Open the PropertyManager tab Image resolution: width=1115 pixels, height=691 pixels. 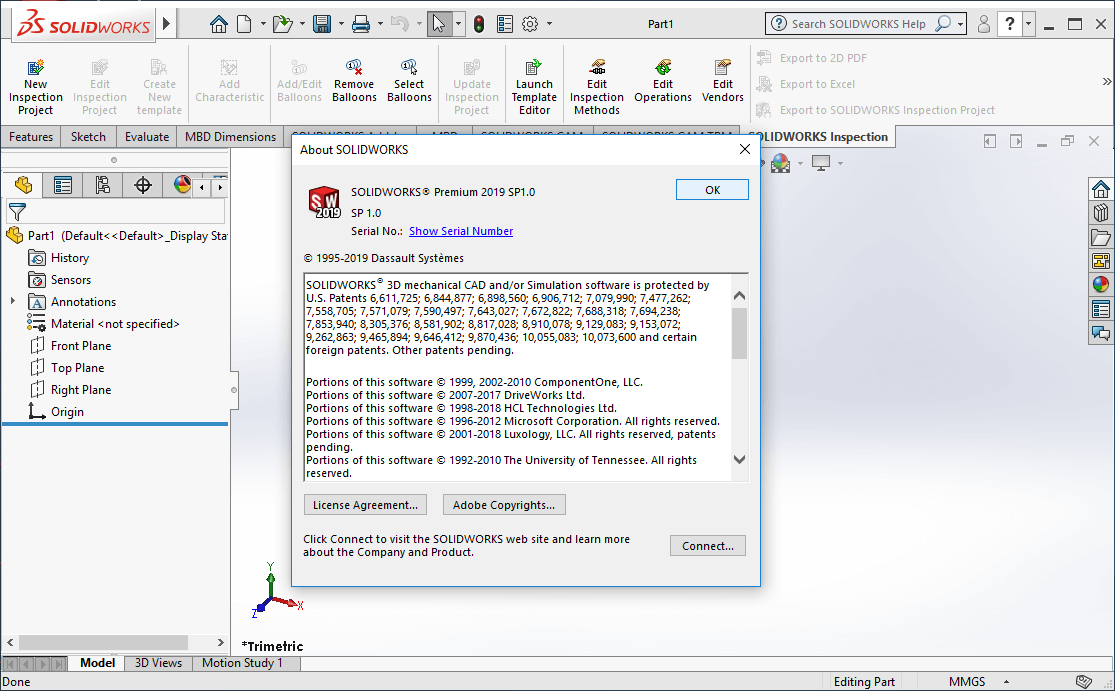(63, 186)
